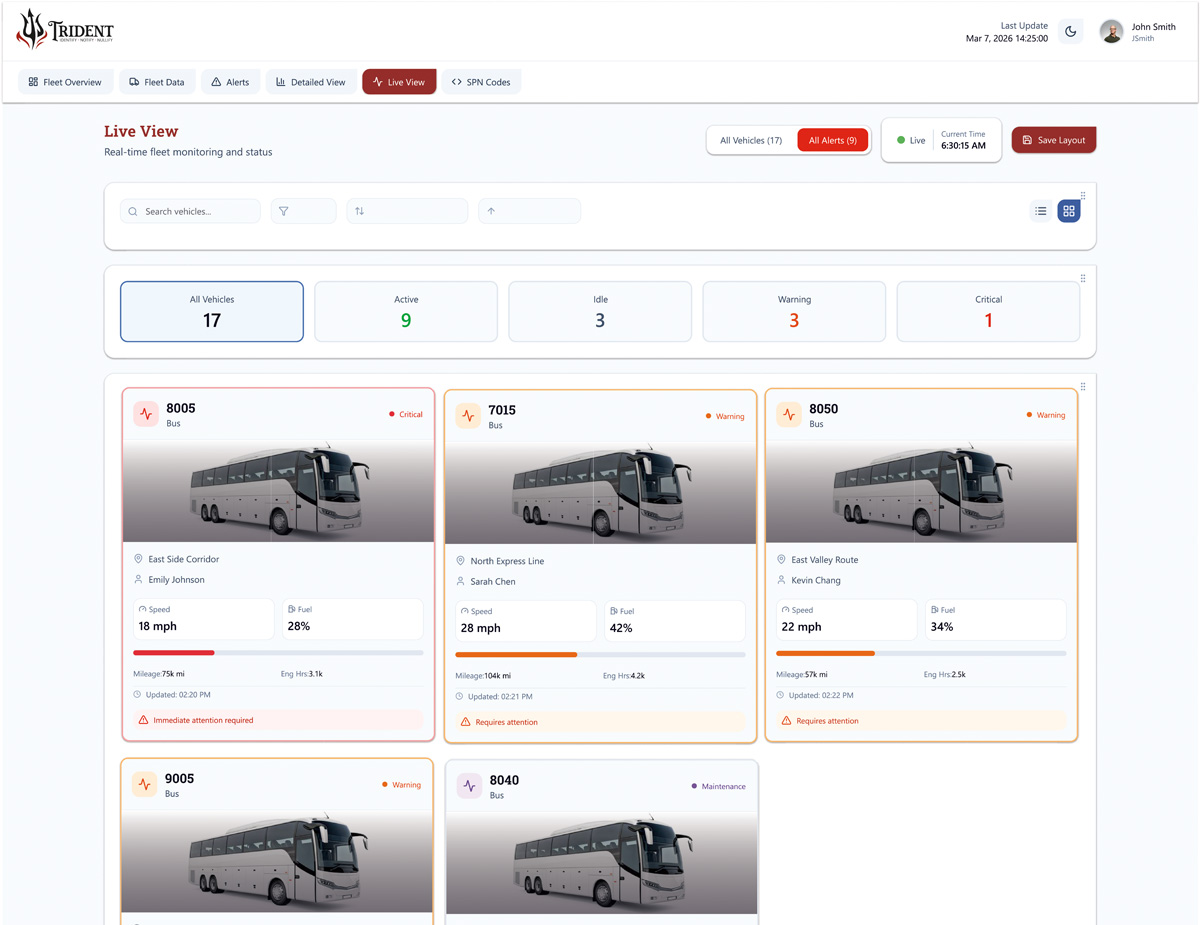Open the sort direction dropdown
Screen dimensions: 1200x925
529,211
